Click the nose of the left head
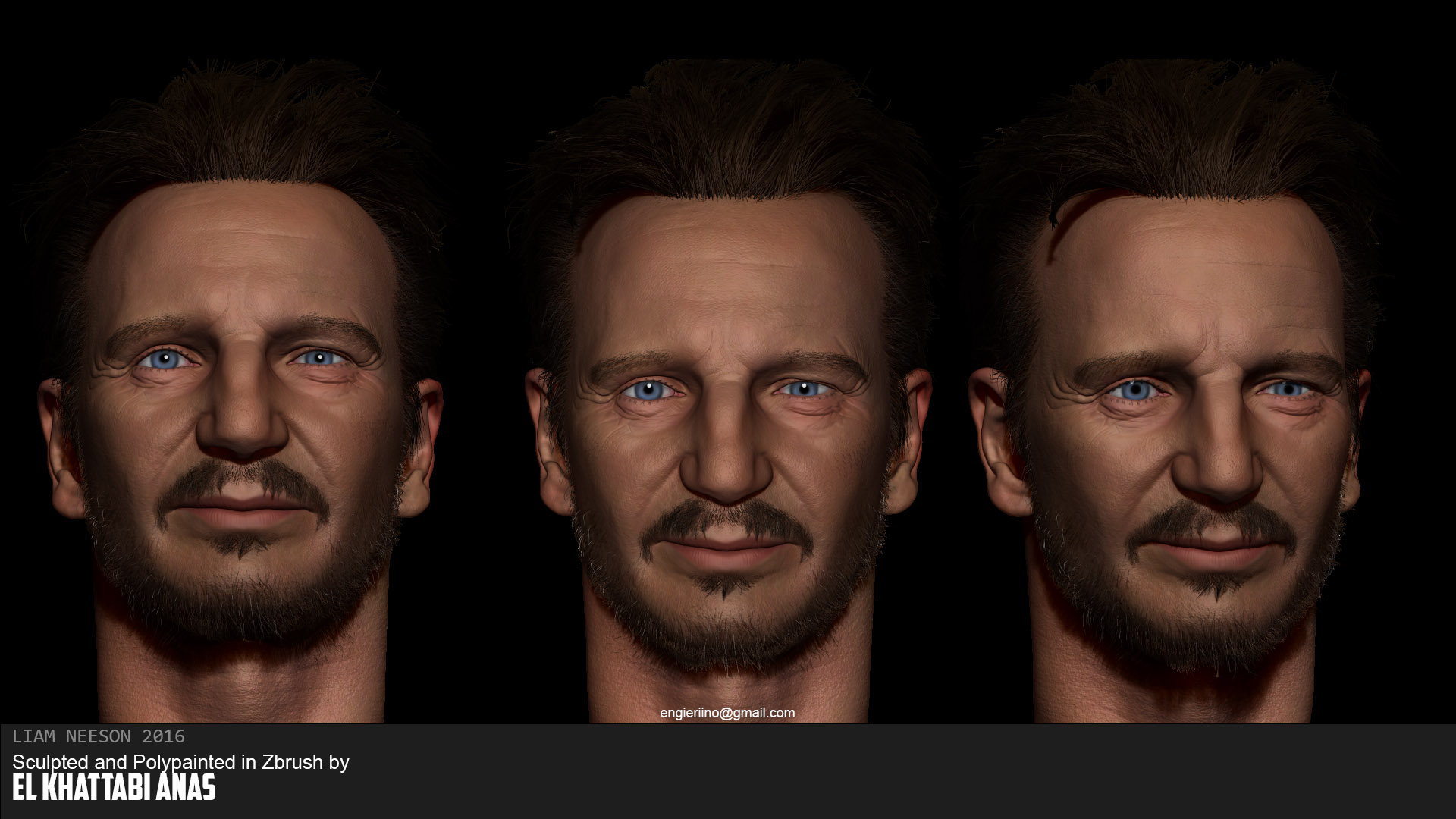This screenshot has height=819, width=1456. coord(243,413)
